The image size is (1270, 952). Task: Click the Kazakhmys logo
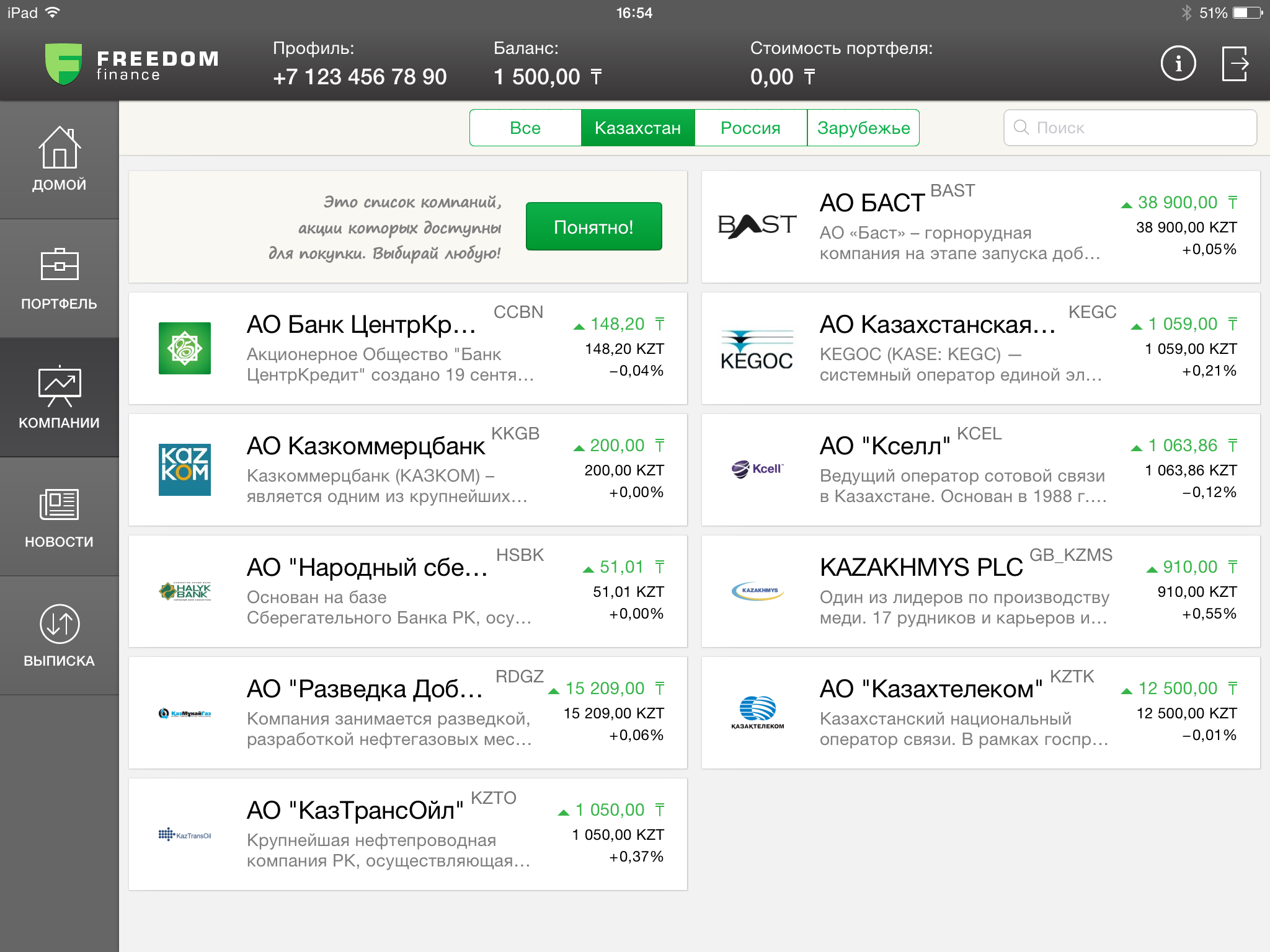[758, 591]
